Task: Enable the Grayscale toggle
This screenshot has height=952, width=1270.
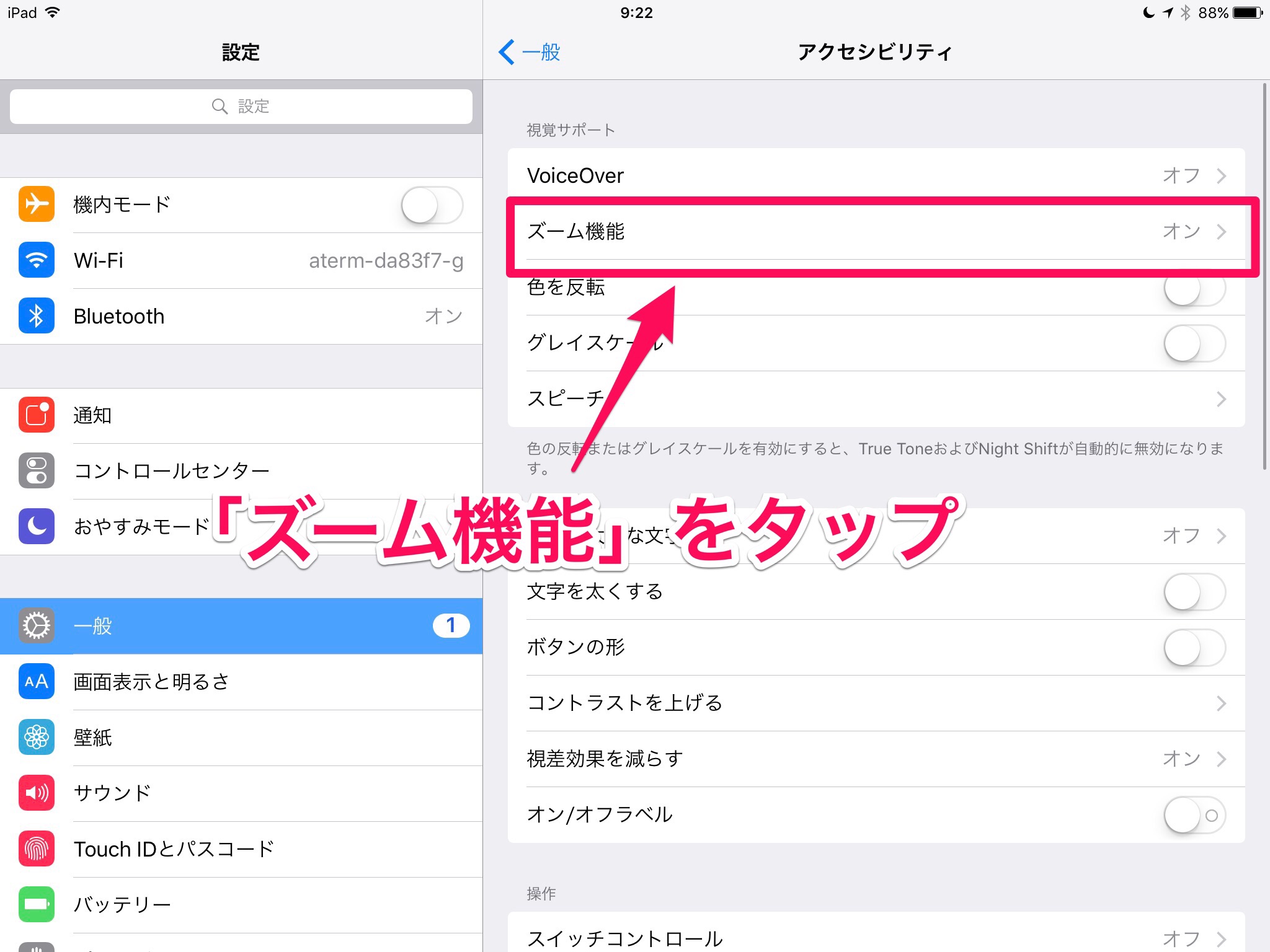Action: point(1194,343)
